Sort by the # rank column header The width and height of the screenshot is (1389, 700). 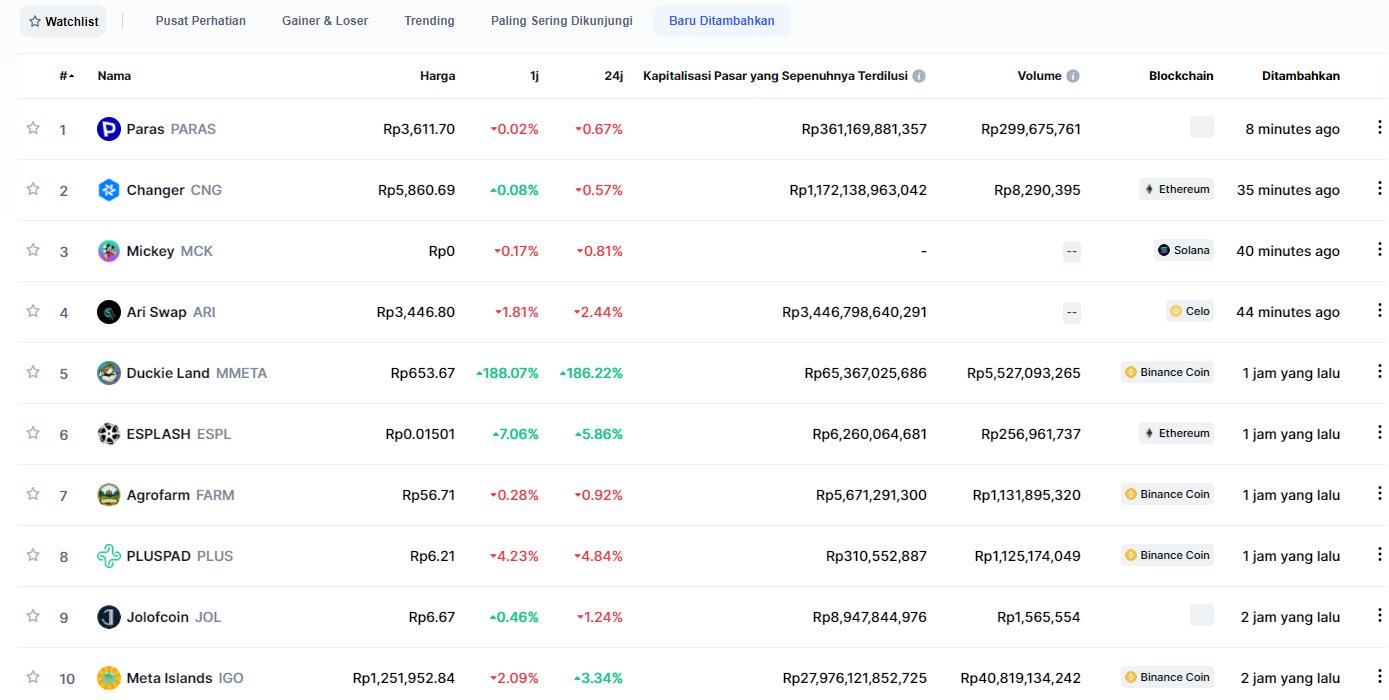pos(67,76)
